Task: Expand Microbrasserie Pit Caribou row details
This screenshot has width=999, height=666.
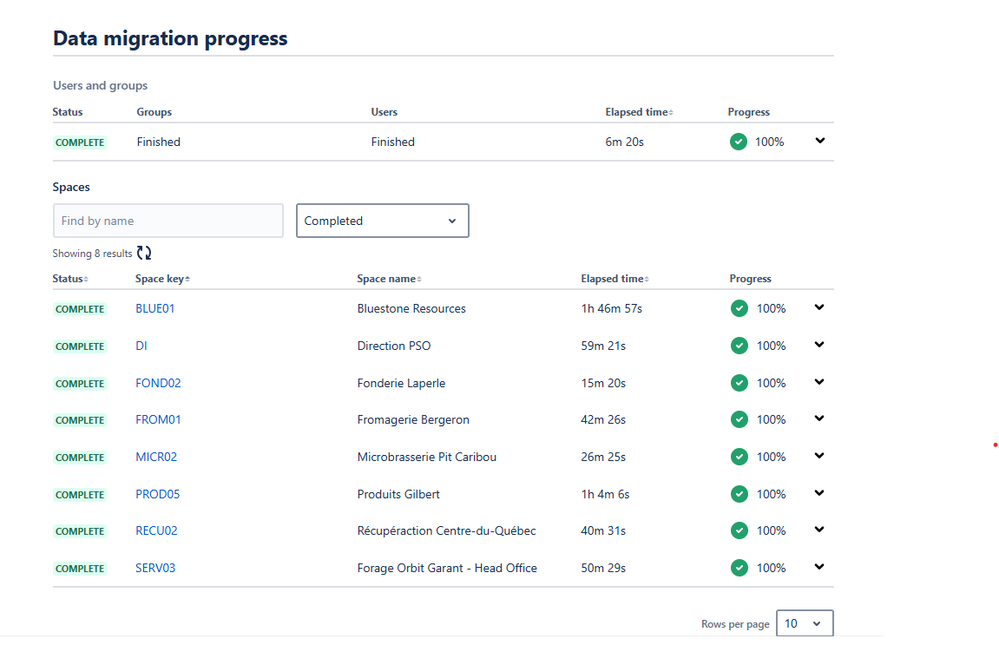Action: point(819,456)
